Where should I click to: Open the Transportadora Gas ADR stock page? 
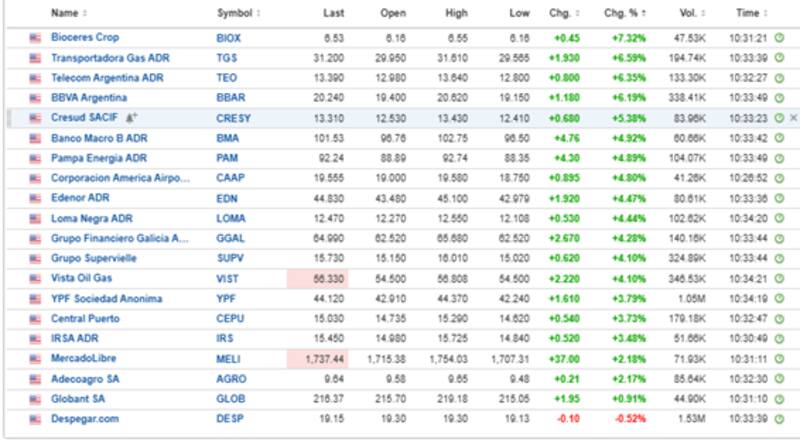tap(110, 58)
